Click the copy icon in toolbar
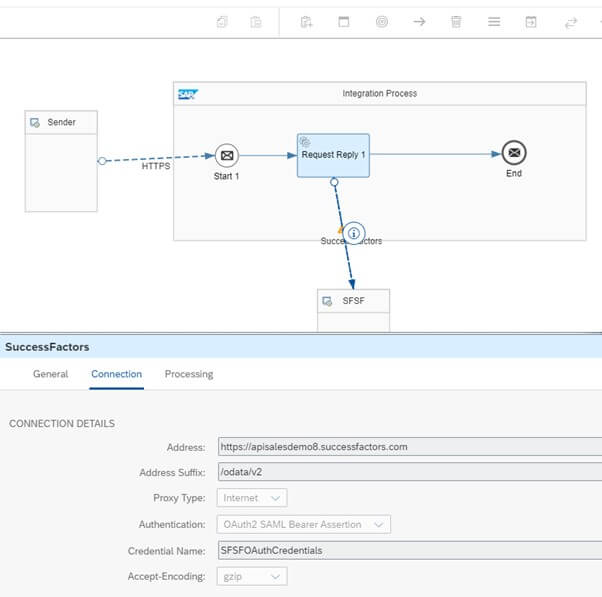 point(222,22)
